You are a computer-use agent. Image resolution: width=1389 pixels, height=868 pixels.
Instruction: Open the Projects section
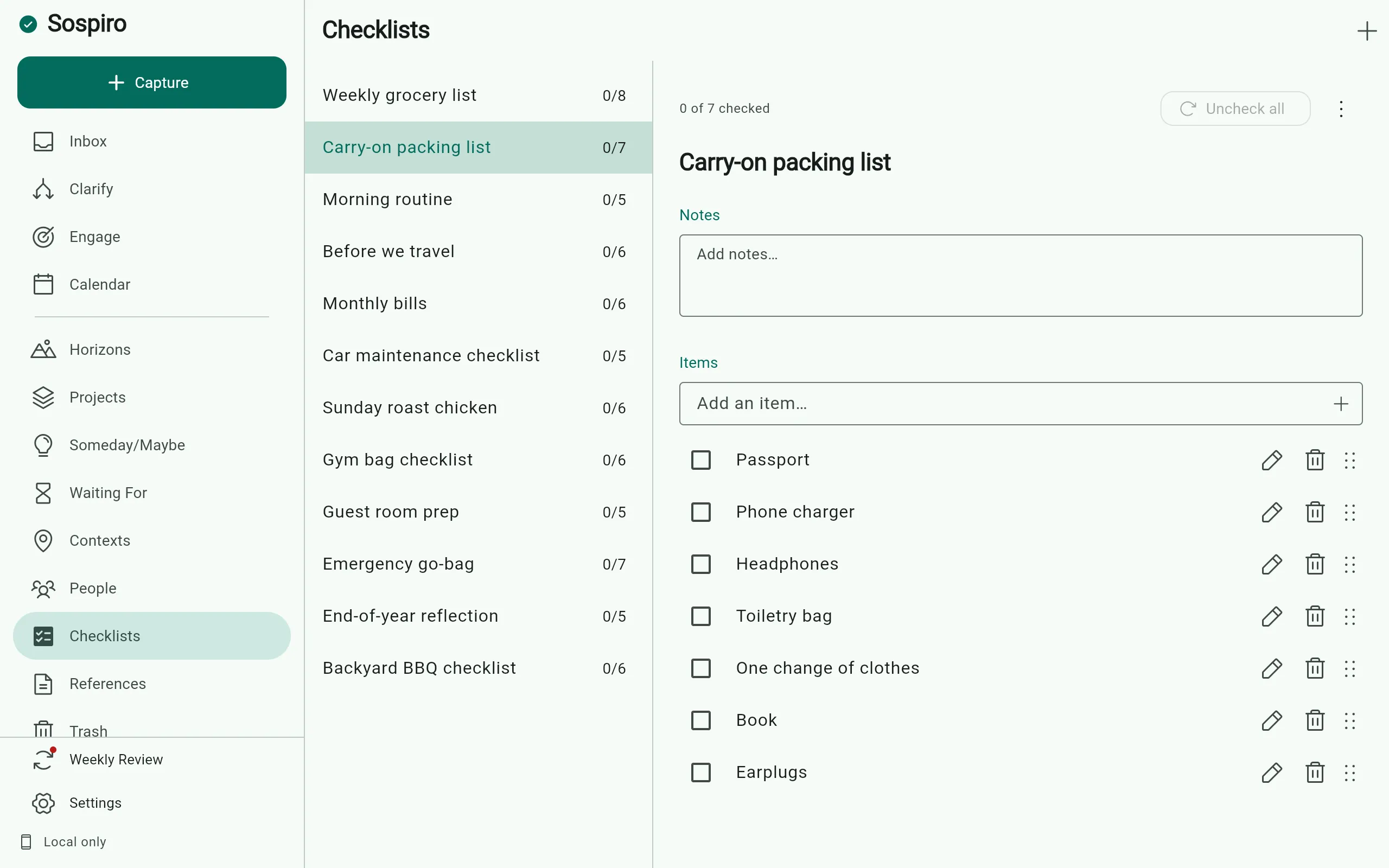point(151,397)
